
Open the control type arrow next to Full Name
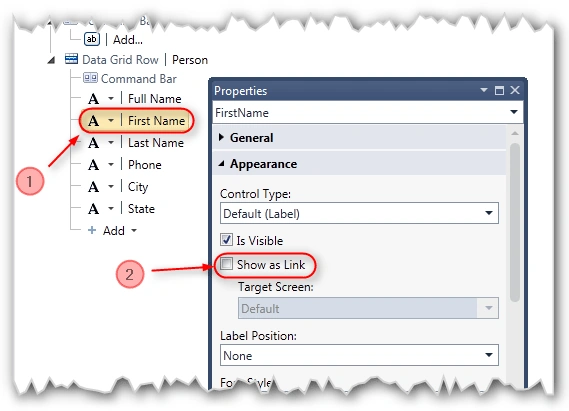(x=111, y=99)
